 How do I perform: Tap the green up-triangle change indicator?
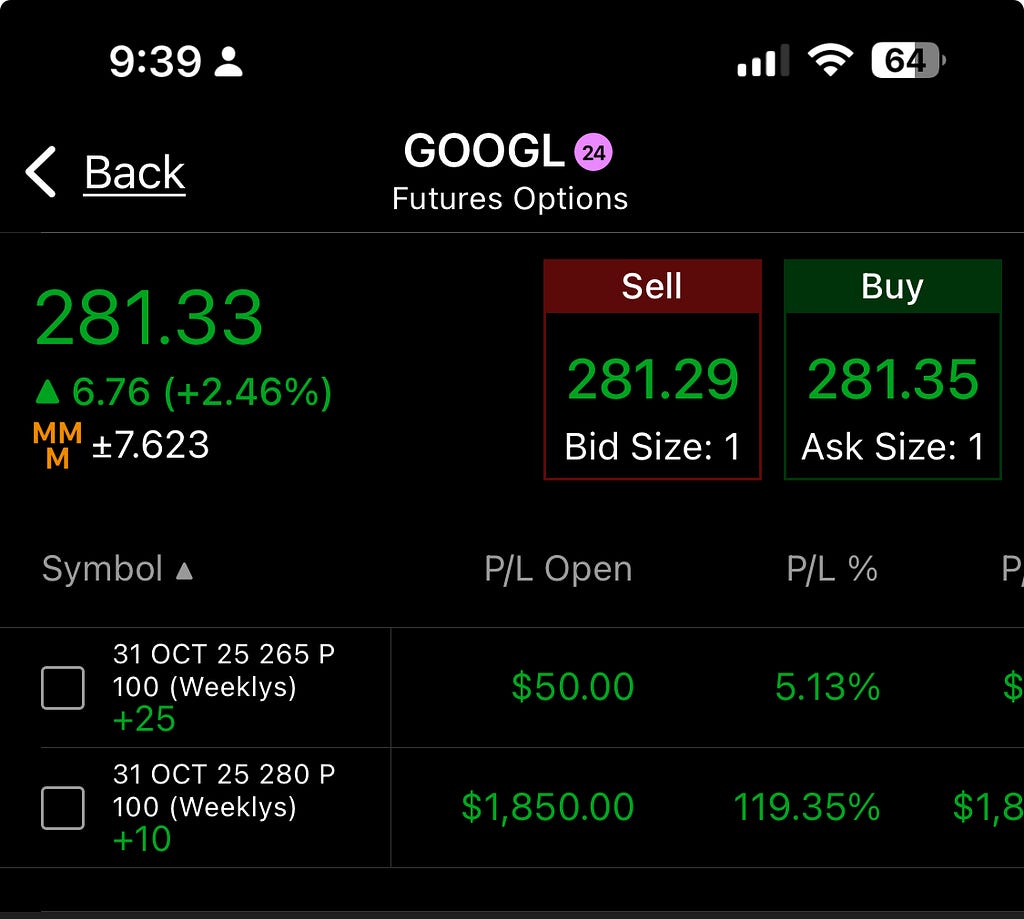click(x=47, y=392)
